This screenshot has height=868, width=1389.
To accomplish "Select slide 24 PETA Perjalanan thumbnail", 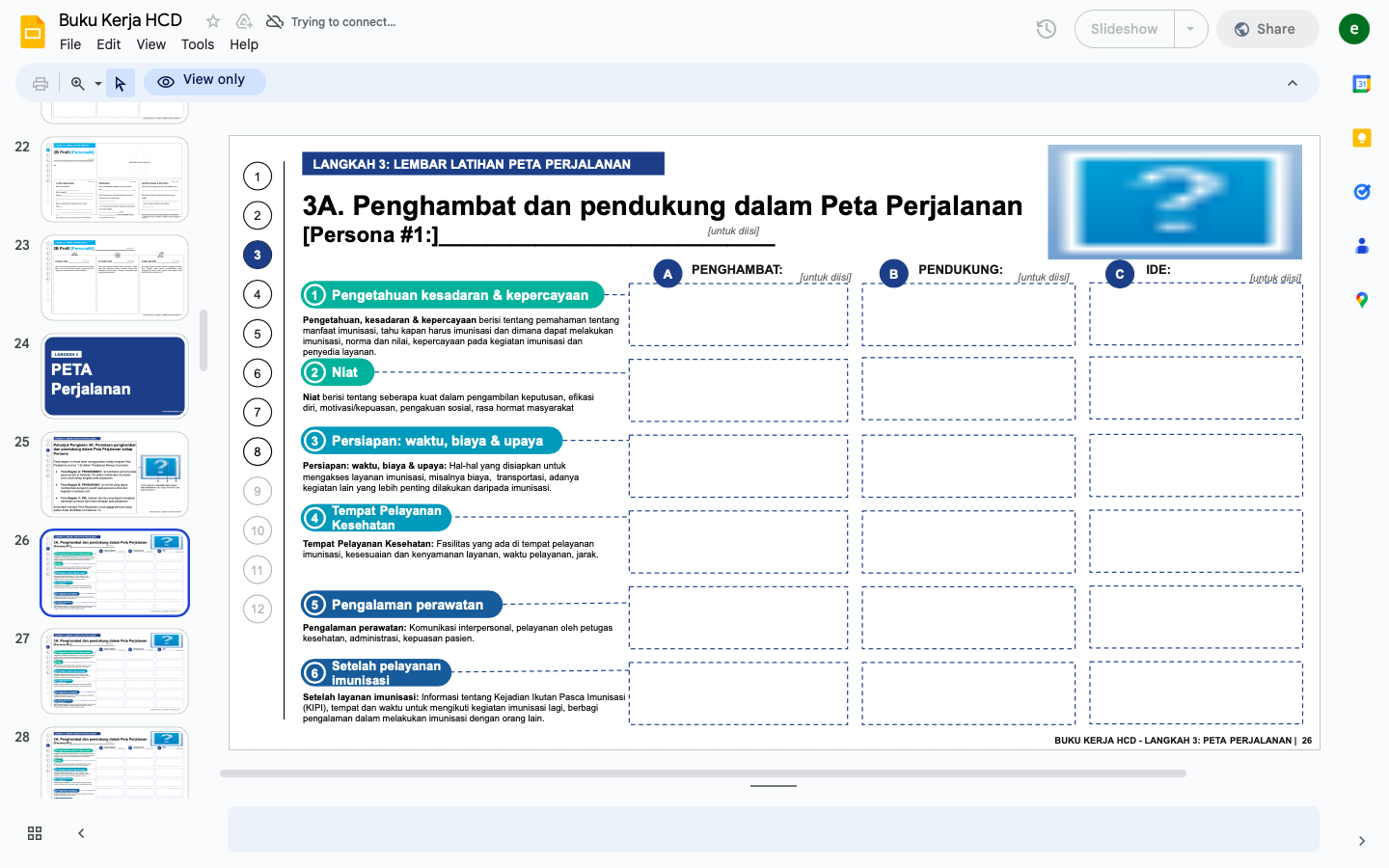I will (115, 376).
